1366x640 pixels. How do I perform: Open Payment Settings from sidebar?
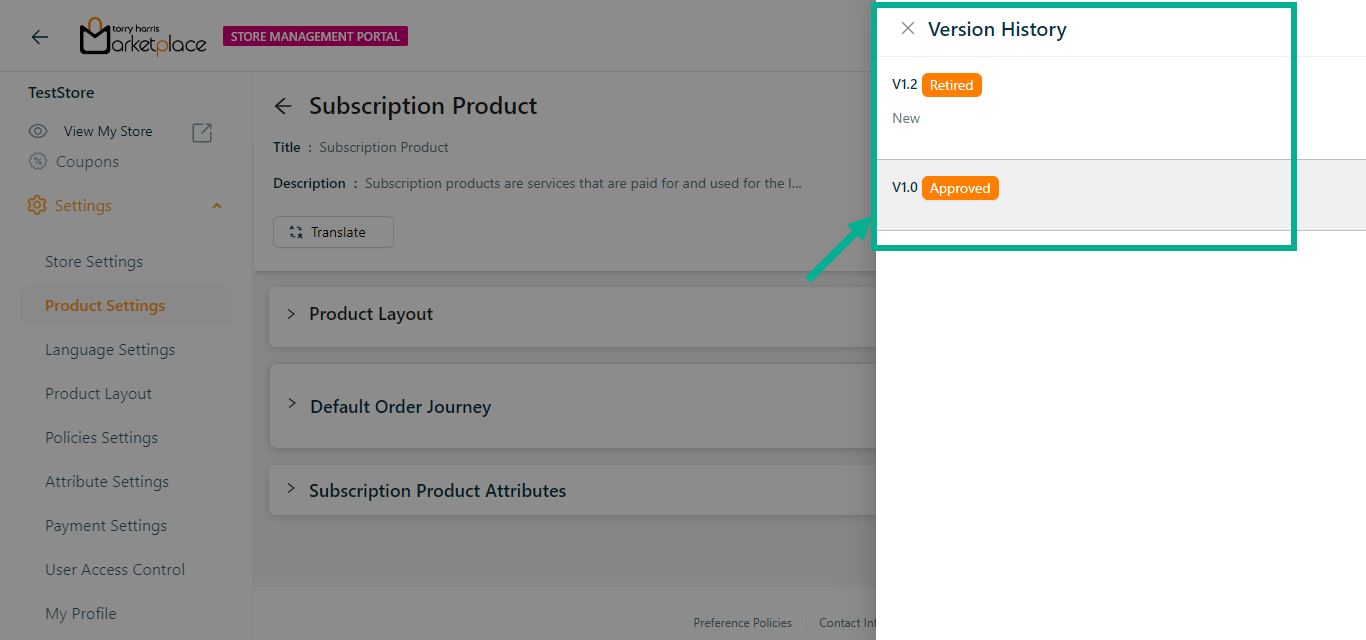pos(106,526)
